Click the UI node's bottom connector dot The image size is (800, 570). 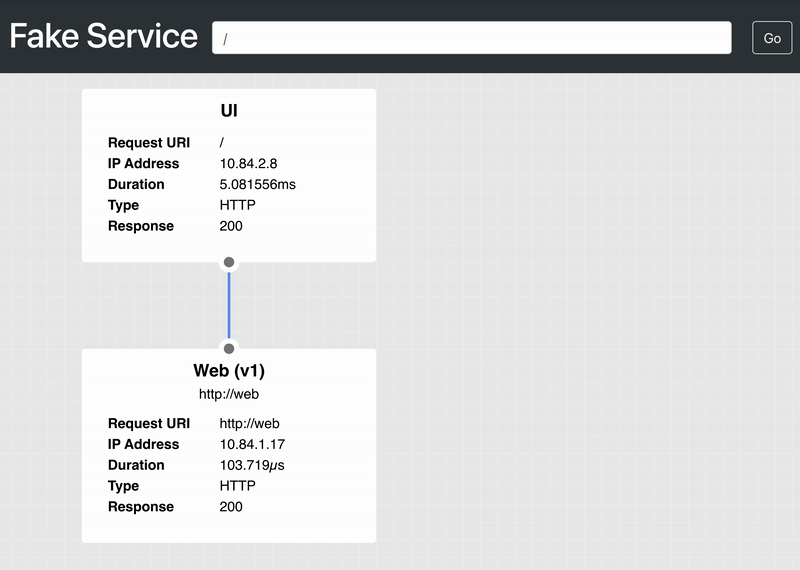229,262
